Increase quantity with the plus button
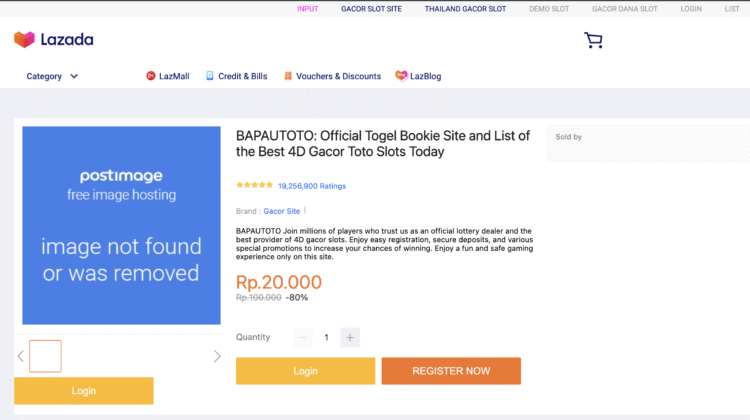 (350, 338)
